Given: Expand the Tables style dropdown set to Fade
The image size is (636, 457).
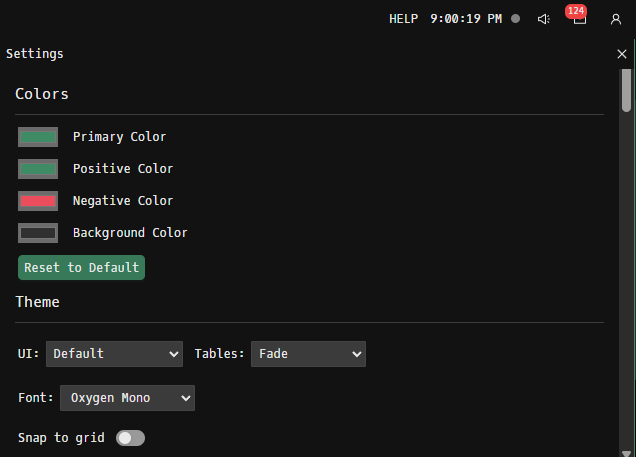Looking at the screenshot, I should point(308,354).
